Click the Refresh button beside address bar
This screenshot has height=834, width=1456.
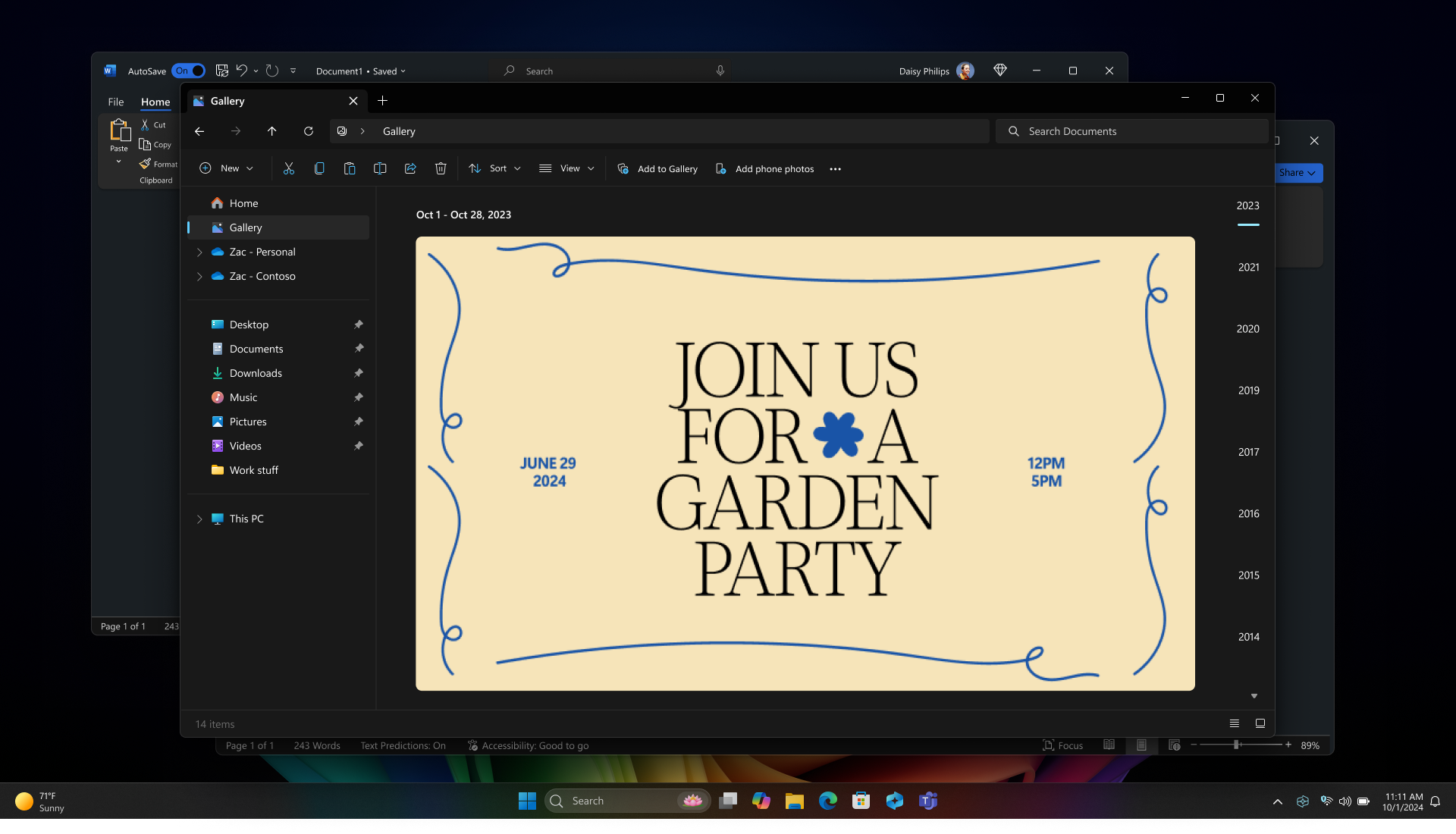[309, 131]
